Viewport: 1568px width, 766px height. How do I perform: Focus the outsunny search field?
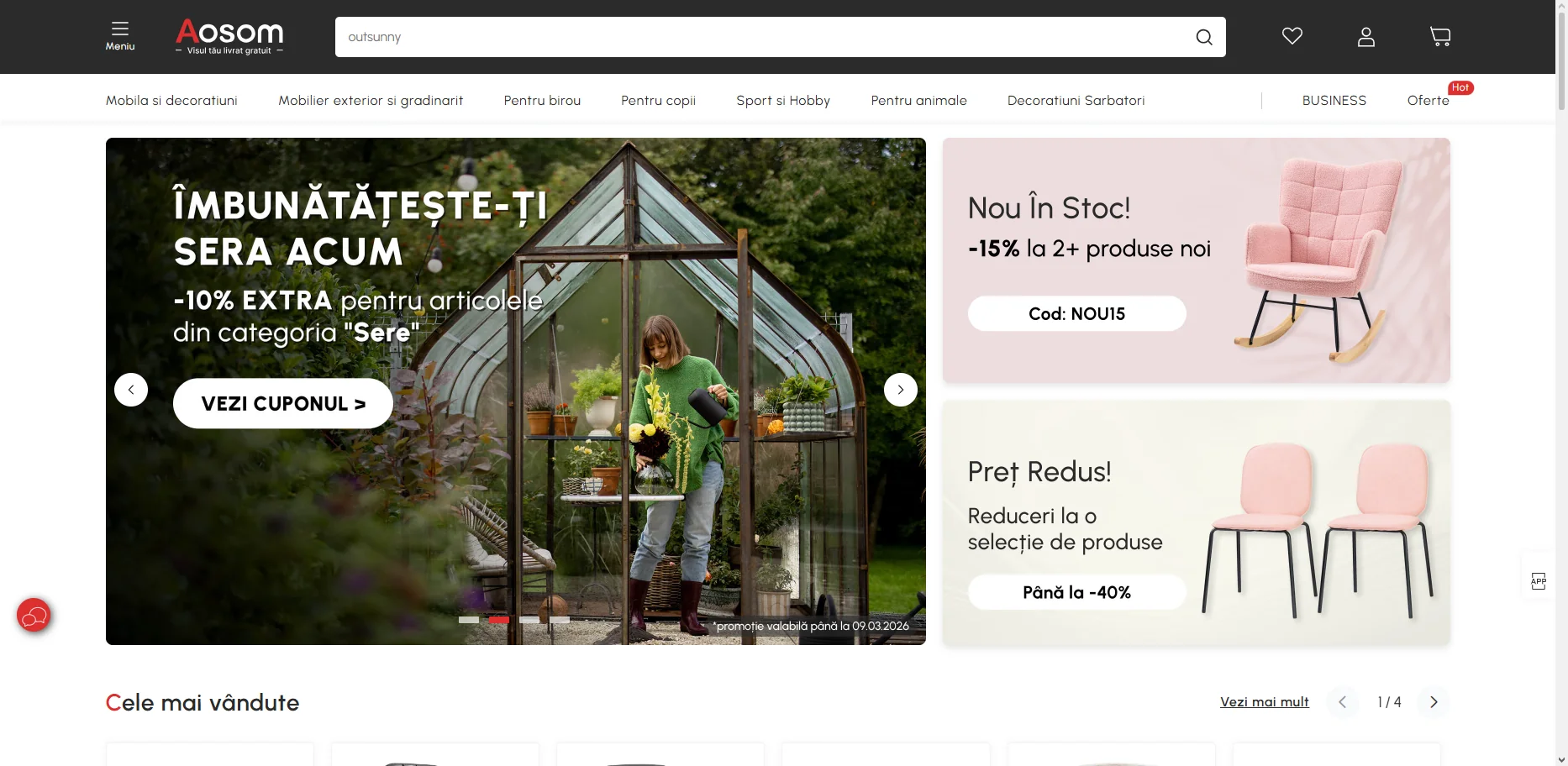point(760,37)
